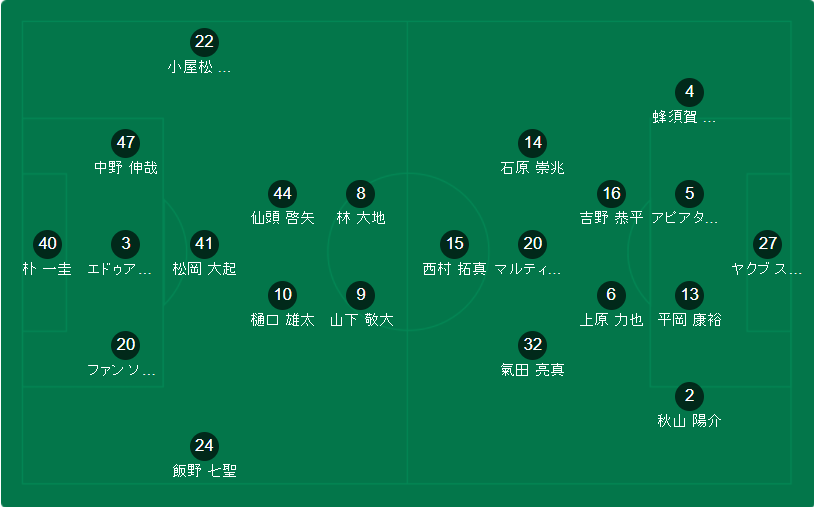Open player name 樋口 雄太

pos(282,320)
